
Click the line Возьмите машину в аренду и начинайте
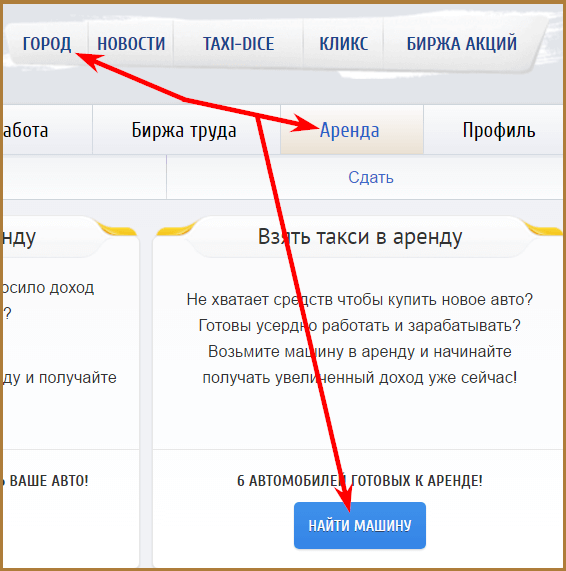coord(360,352)
